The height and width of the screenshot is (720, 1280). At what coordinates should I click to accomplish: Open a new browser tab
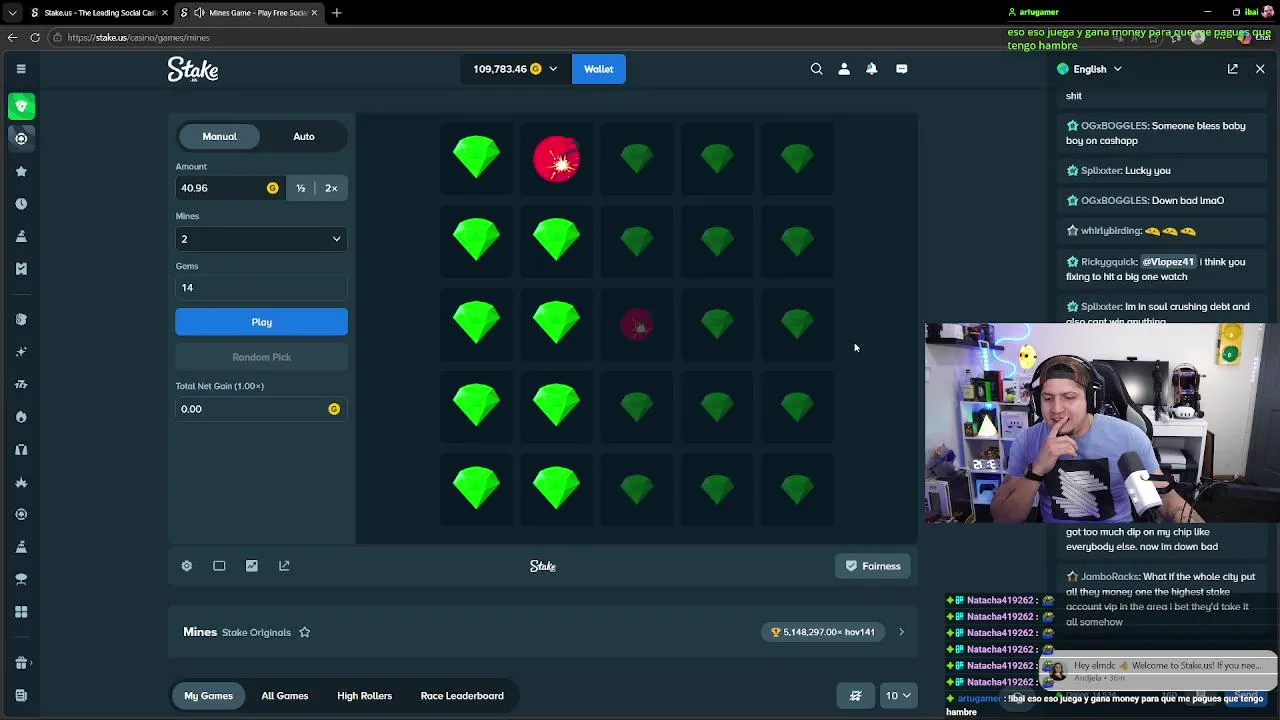[x=337, y=13]
